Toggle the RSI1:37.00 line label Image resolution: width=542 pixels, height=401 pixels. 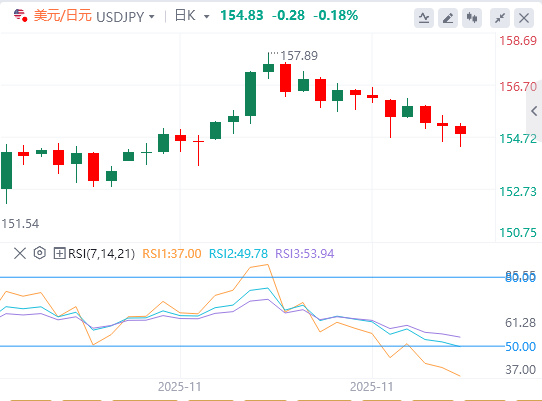(172, 254)
